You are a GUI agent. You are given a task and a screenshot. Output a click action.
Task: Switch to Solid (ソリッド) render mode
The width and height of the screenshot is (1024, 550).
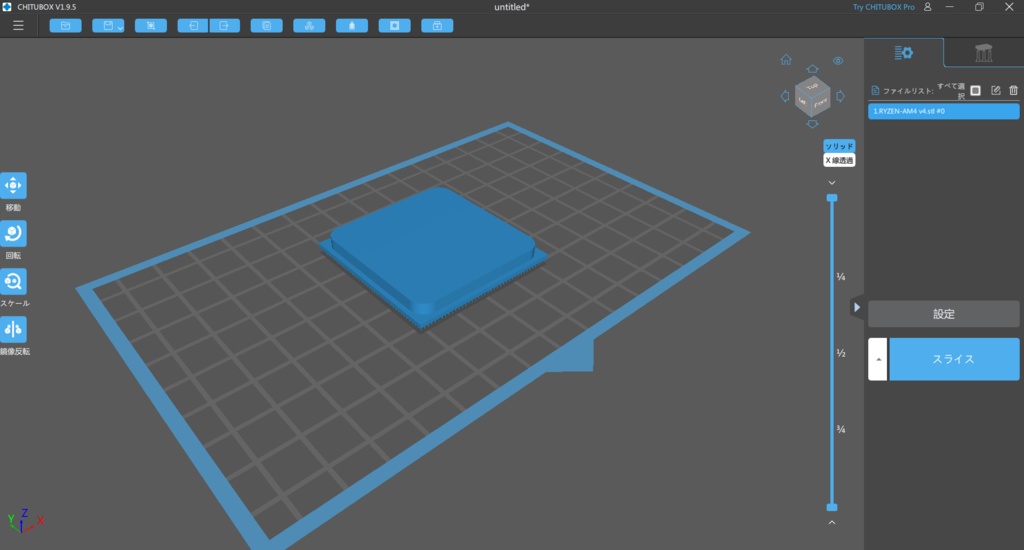pyautogui.click(x=839, y=146)
